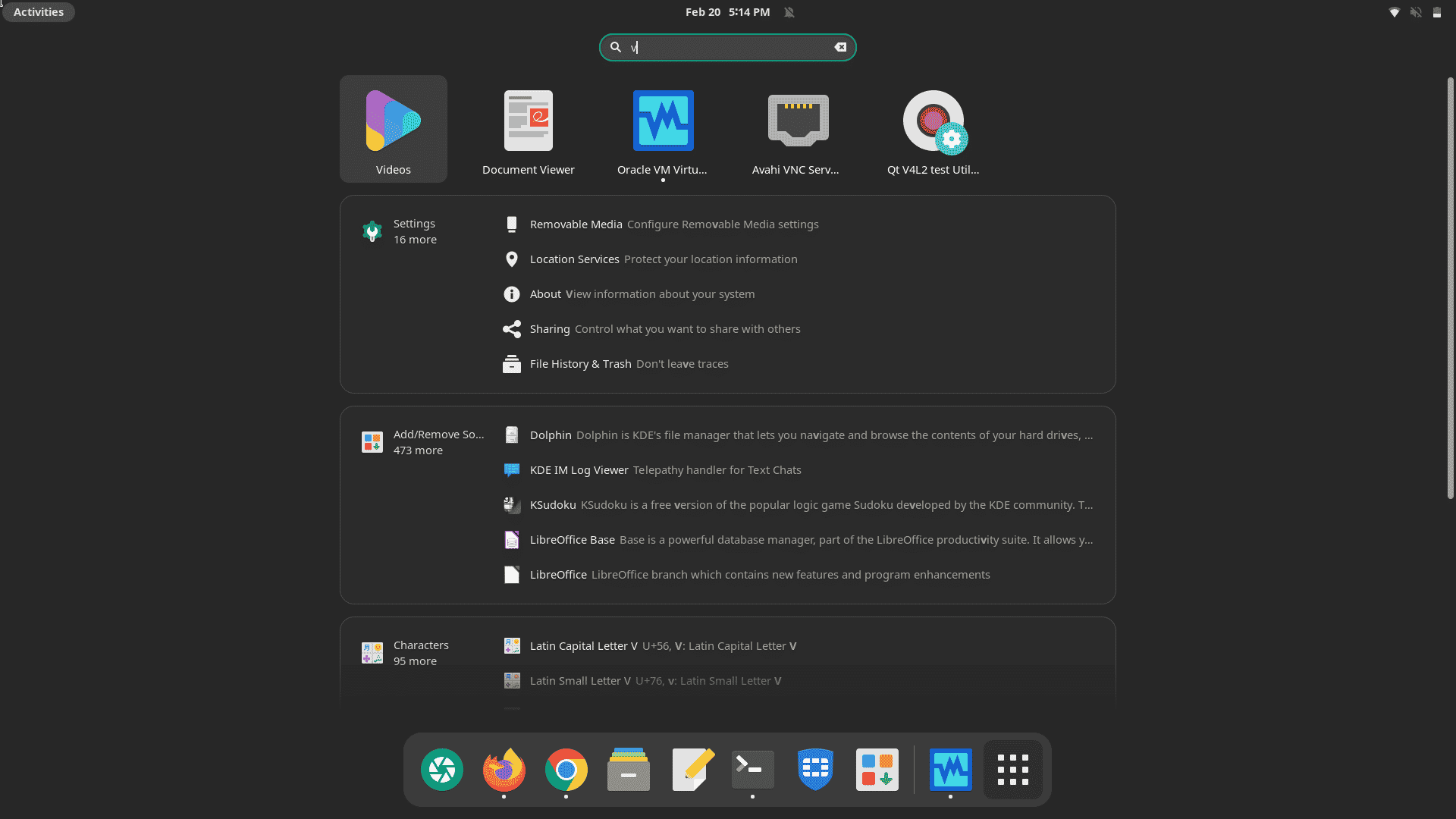
Task: Open Removable Media settings
Action: [x=799, y=224]
